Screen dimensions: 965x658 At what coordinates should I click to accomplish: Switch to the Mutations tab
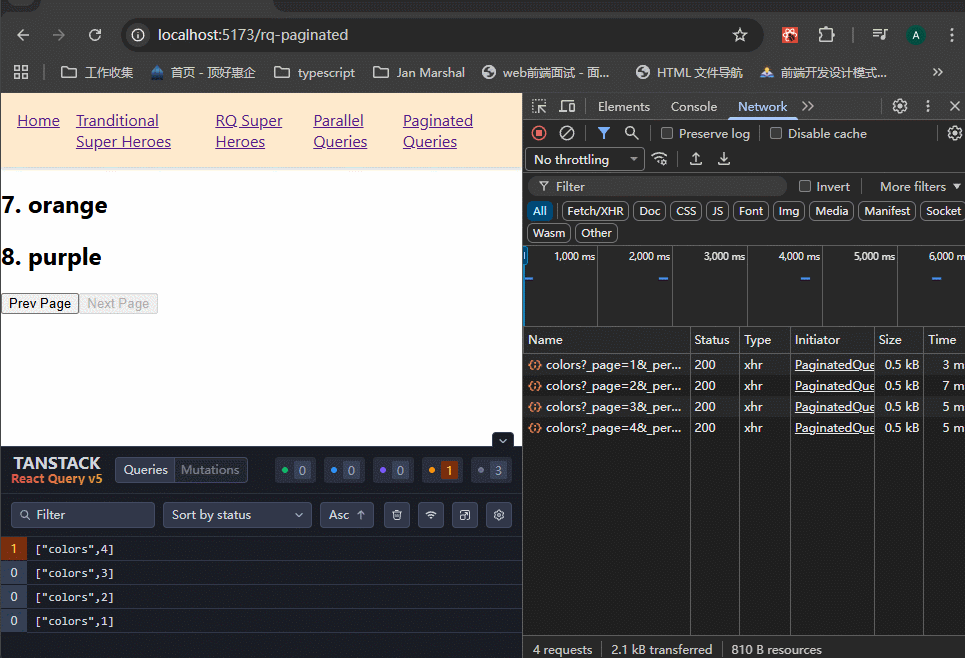click(210, 470)
